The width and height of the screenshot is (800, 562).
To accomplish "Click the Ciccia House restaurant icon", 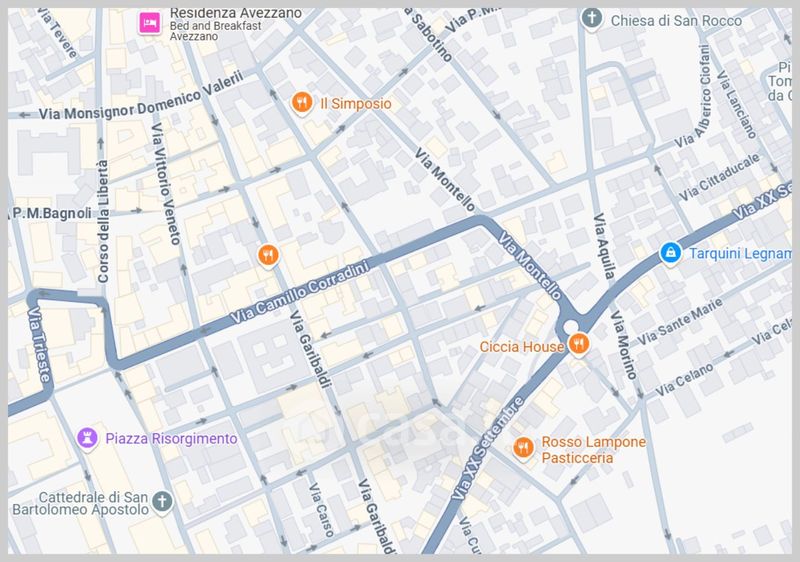I will point(579,344).
